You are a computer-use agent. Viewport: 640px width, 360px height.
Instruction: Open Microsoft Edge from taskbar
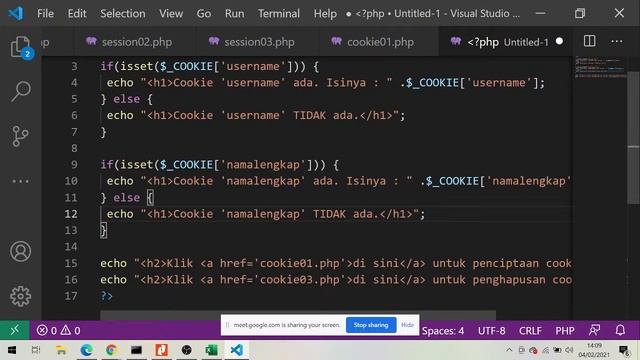pos(86,350)
